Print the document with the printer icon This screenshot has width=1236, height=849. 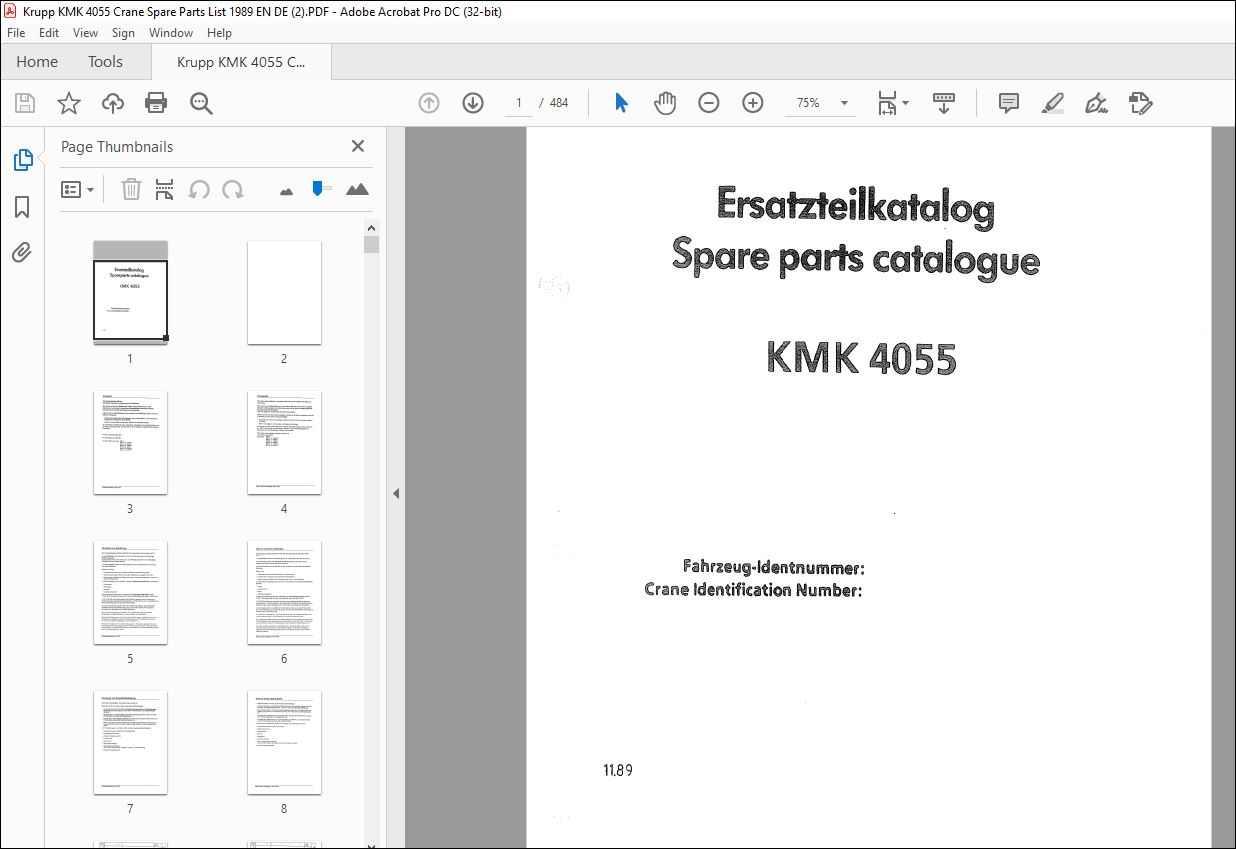(156, 103)
